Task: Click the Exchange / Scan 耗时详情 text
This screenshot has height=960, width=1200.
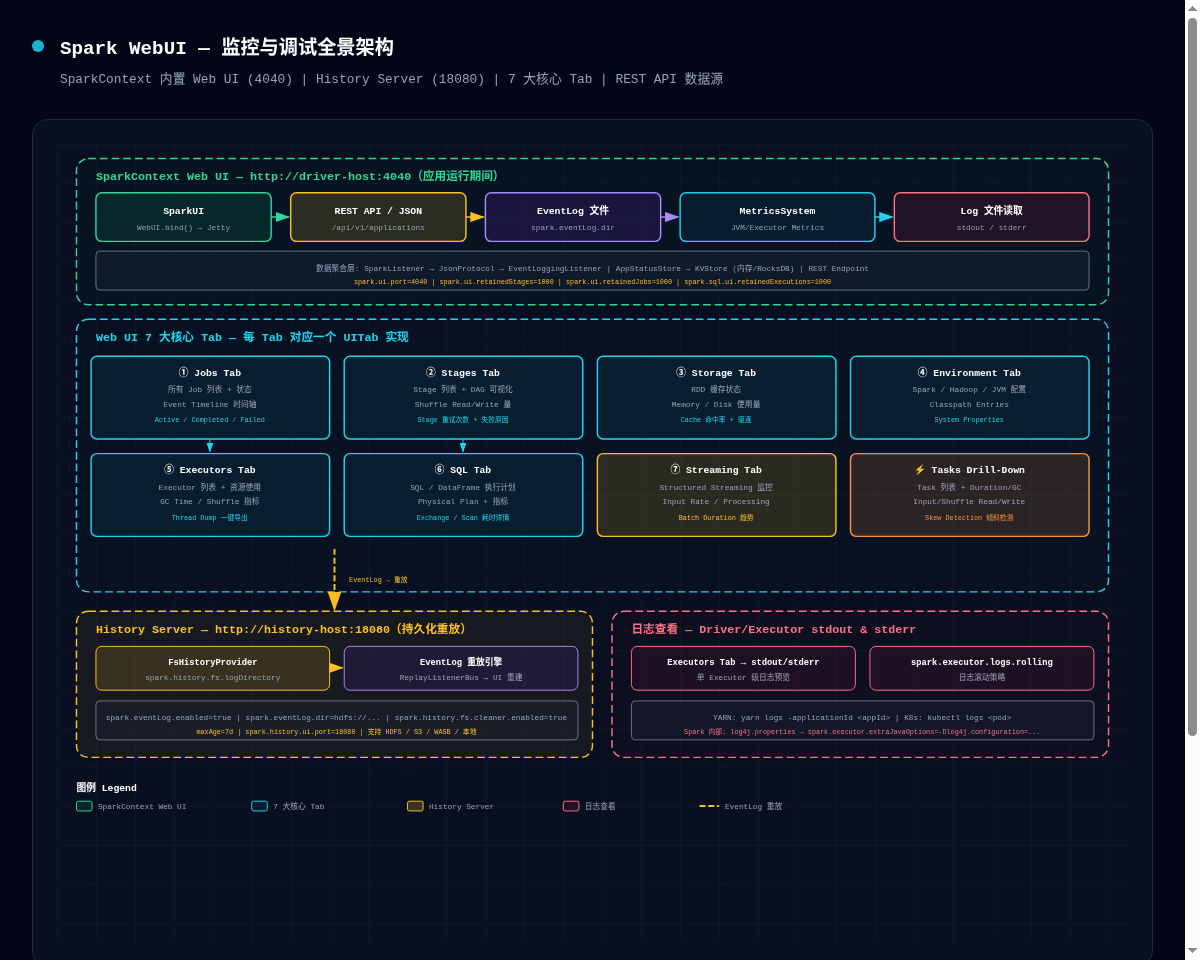Action: click(x=463, y=518)
